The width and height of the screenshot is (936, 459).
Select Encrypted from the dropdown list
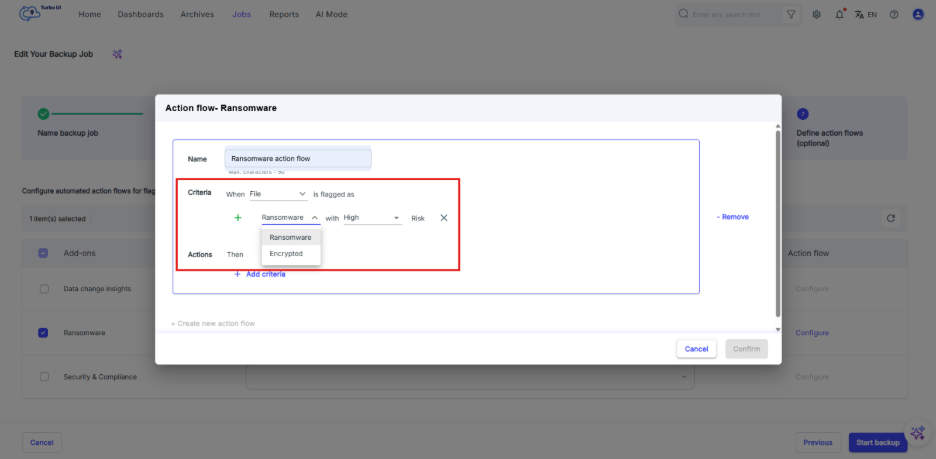point(286,254)
